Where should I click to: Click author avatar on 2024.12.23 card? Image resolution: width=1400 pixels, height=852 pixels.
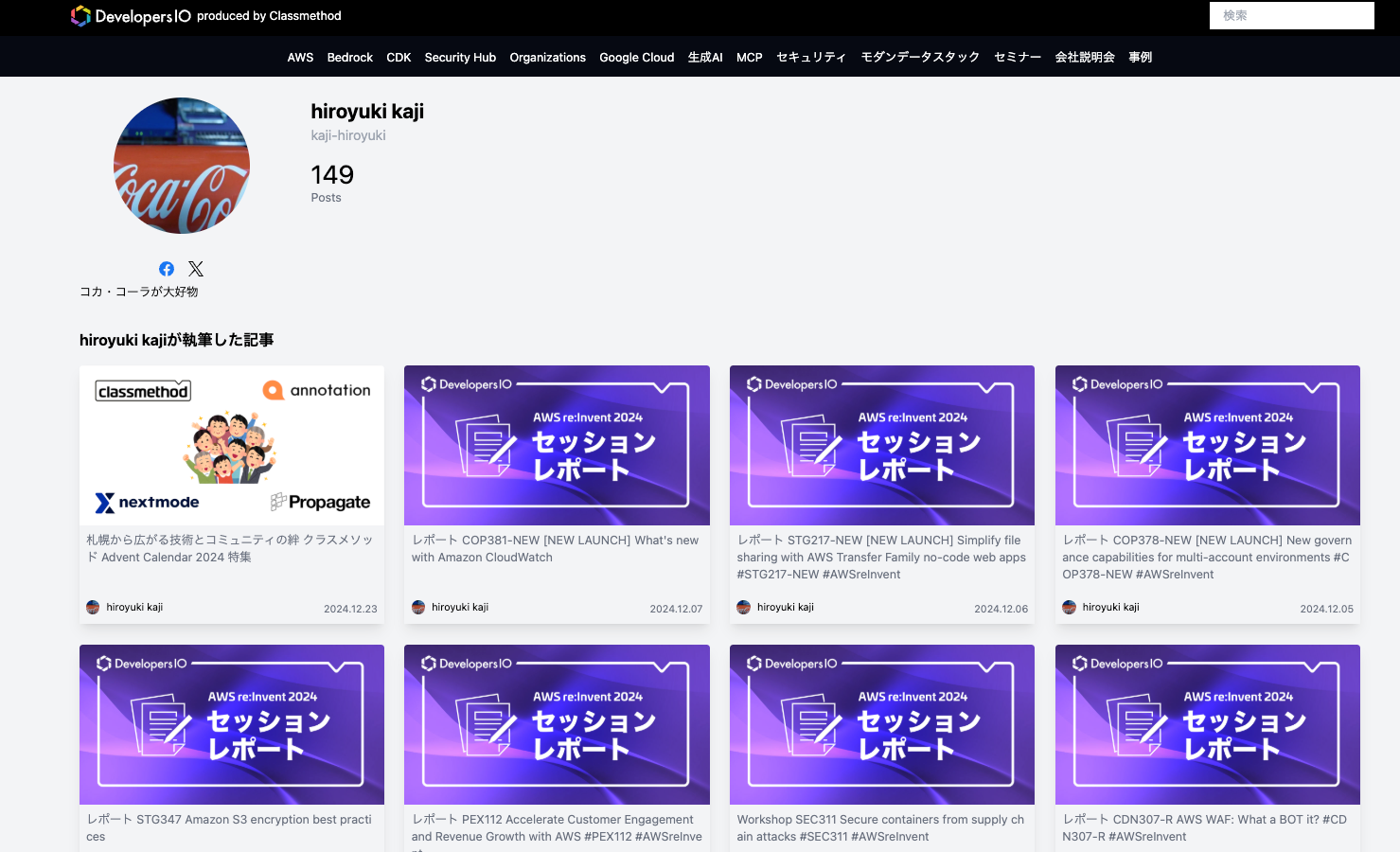[x=93, y=608]
